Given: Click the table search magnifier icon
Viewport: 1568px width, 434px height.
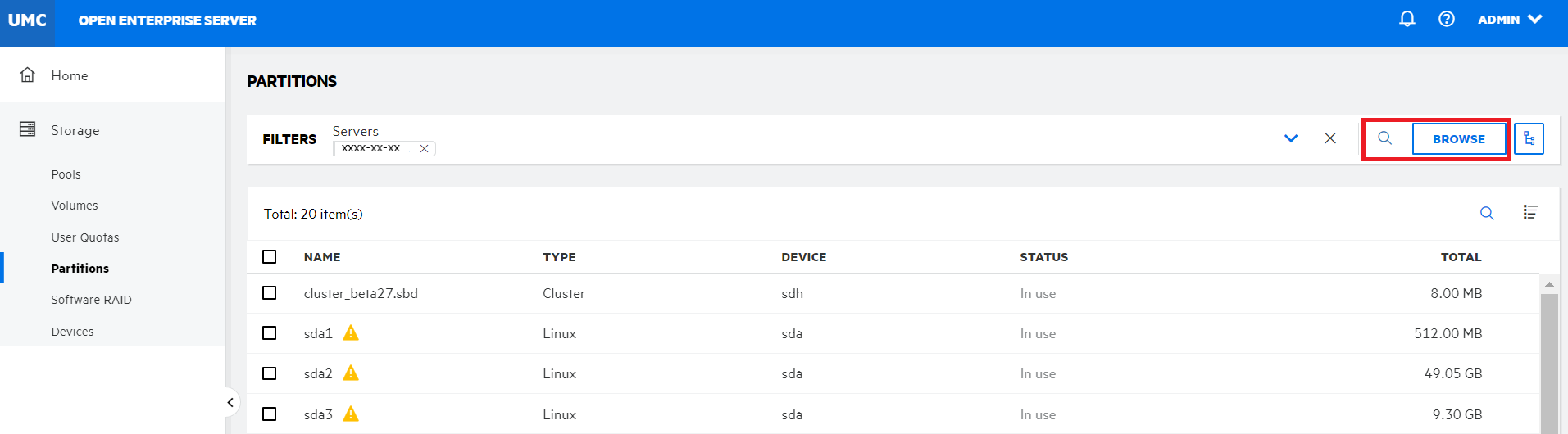Looking at the screenshot, I should pyautogui.click(x=1486, y=214).
